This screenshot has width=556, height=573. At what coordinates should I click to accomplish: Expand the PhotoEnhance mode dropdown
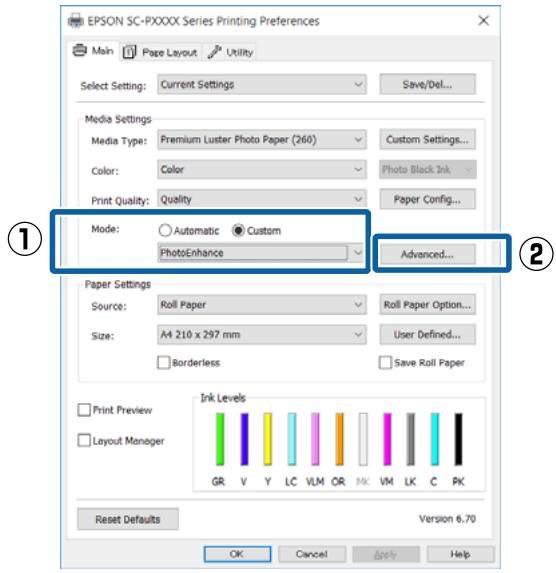pos(261,253)
